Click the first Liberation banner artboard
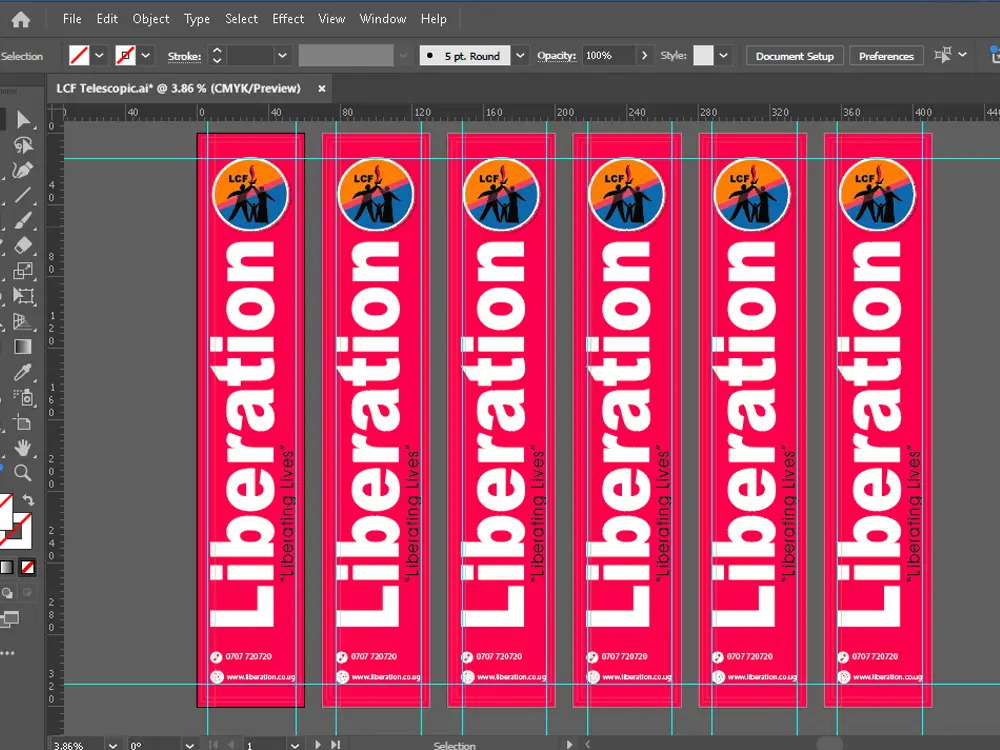This screenshot has height=750, width=1000. click(251, 420)
